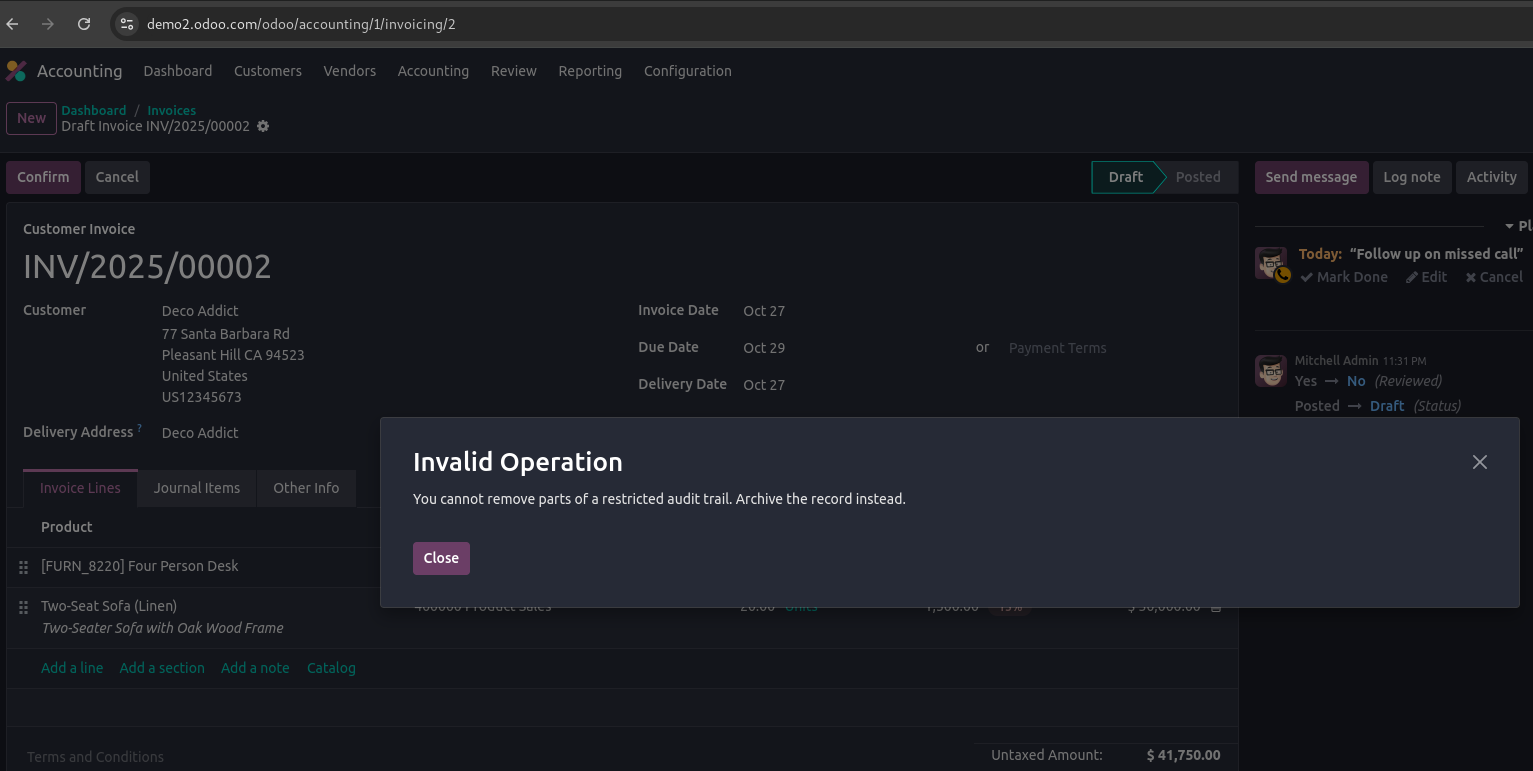Image resolution: width=1533 pixels, height=771 pixels.
Task: Grab the drag handle for Four Person Desk
Action: (x=23, y=567)
